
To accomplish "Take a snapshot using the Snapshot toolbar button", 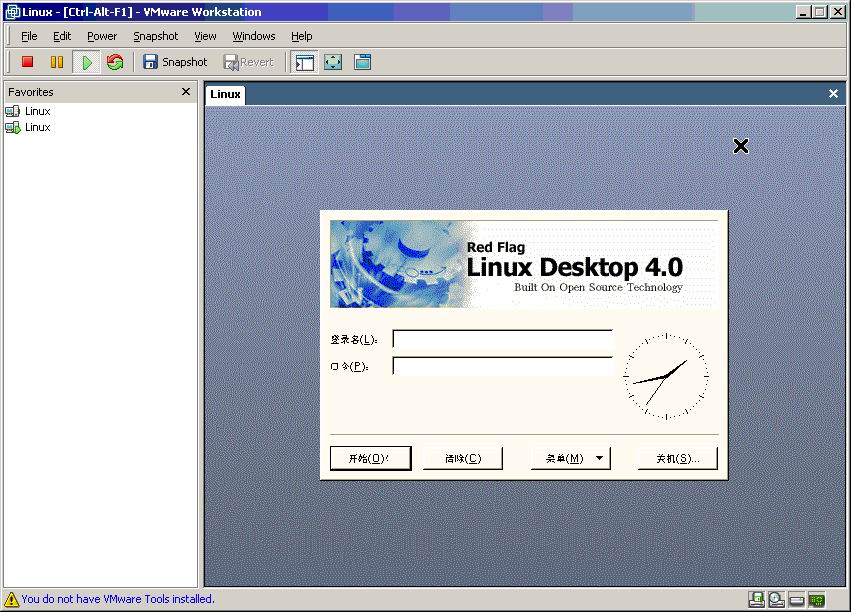I will coord(175,62).
